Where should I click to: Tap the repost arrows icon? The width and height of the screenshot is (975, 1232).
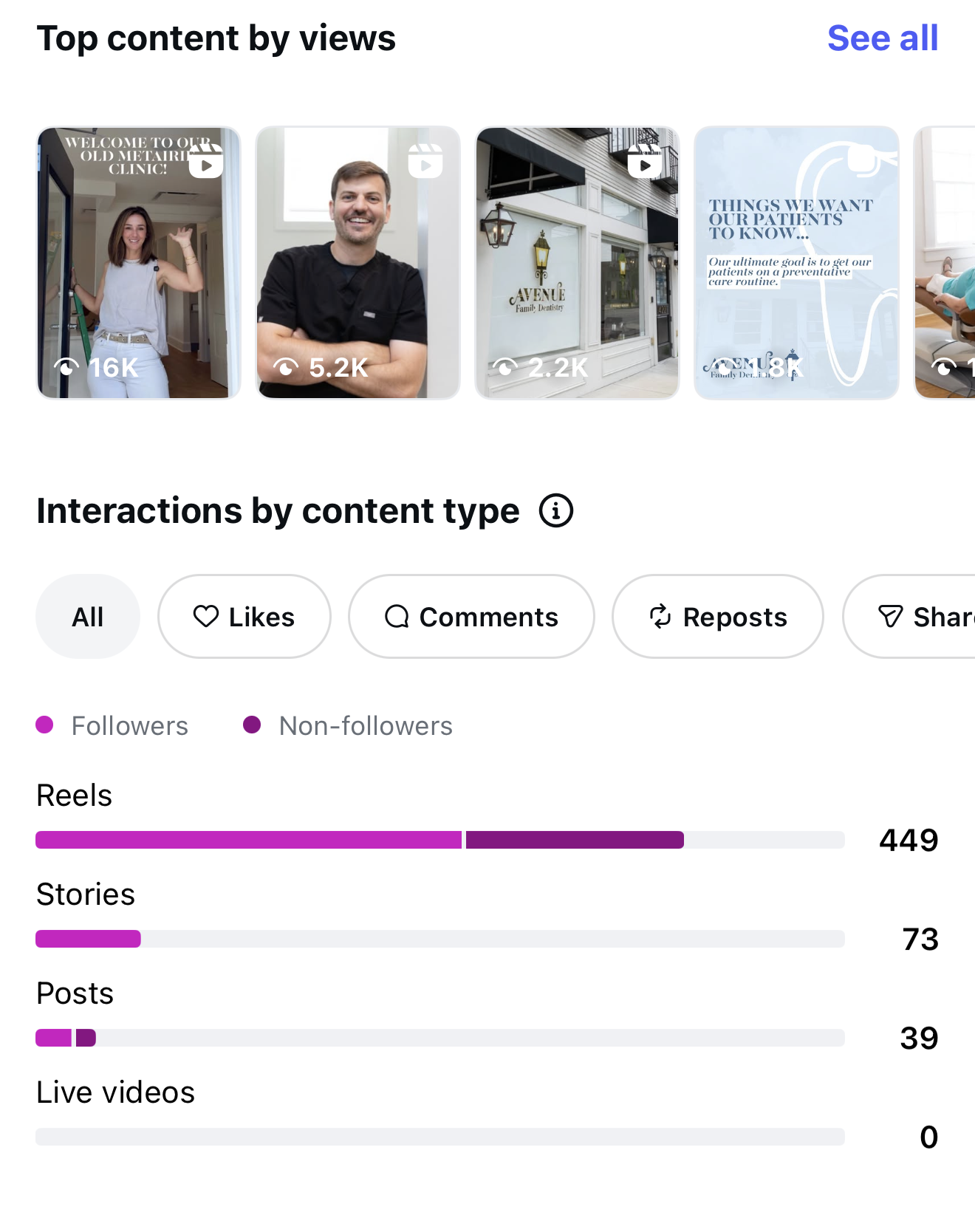click(660, 616)
